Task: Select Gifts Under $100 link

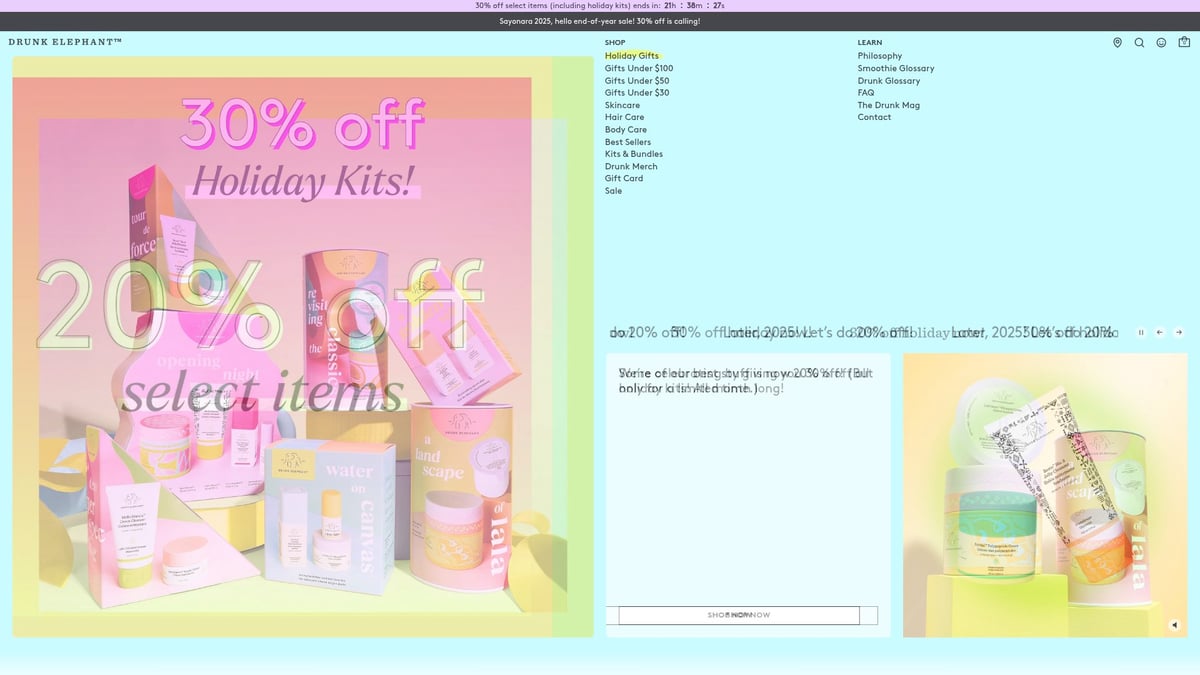Action: click(x=638, y=68)
